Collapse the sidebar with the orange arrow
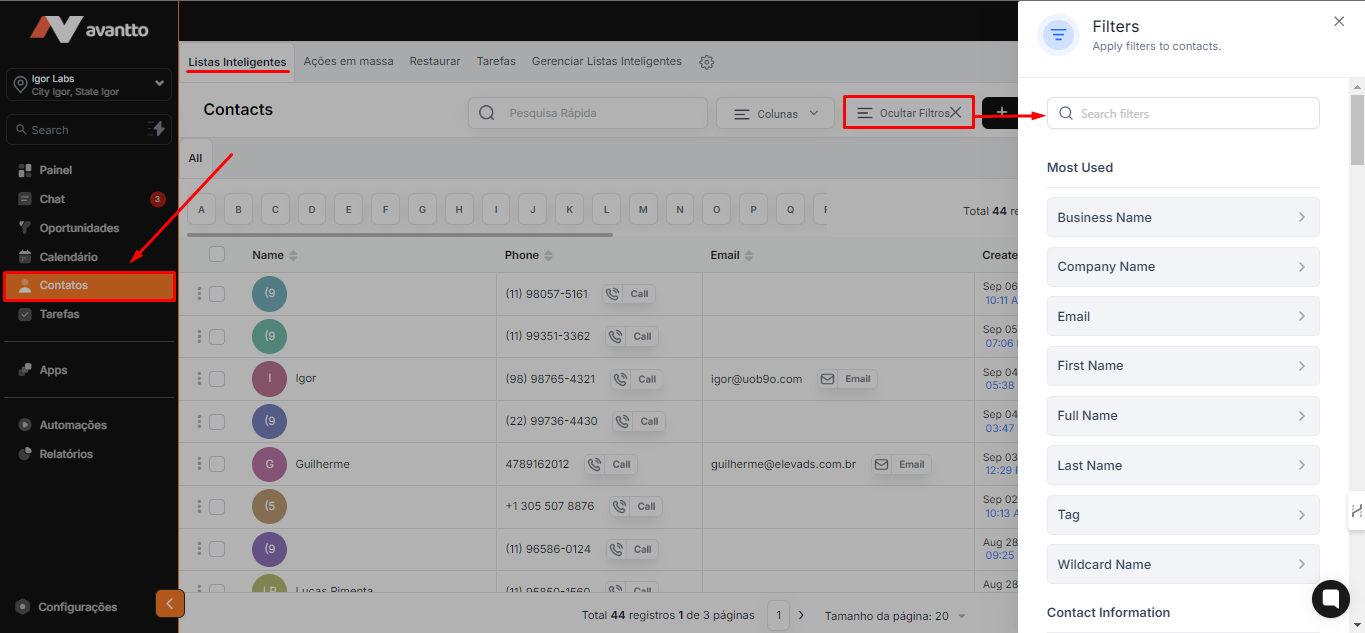The height and width of the screenshot is (633, 1365). coord(170,604)
